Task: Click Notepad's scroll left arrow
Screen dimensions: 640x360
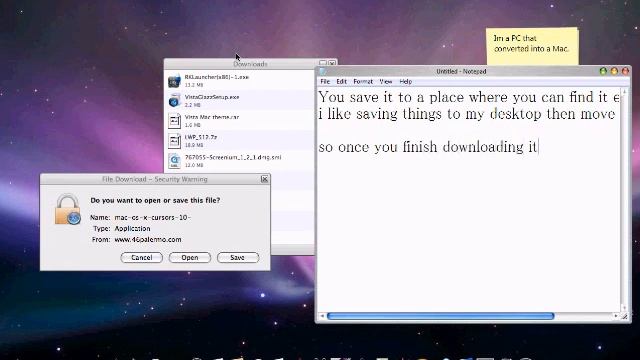Action: pyautogui.click(x=322, y=316)
